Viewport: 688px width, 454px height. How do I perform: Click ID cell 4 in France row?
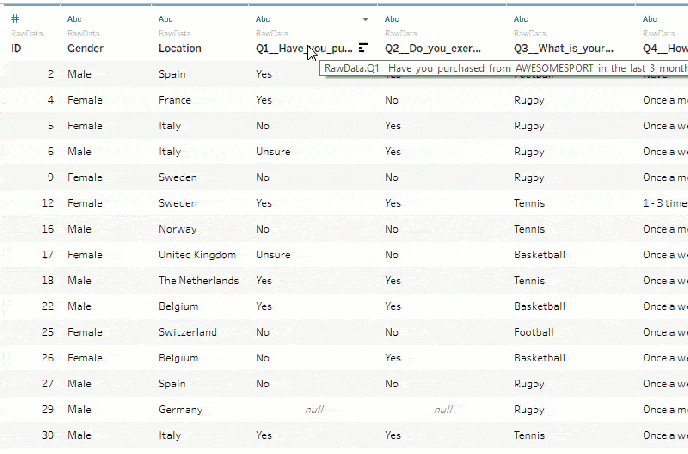pyautogui.click(x=51, y=100)
